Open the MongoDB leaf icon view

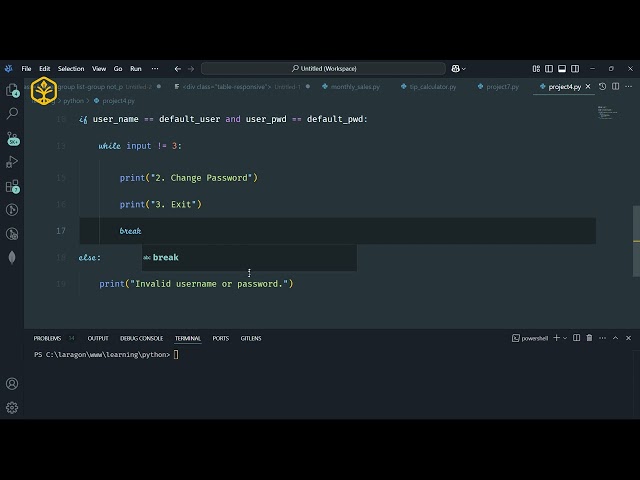[x=12, y=258]
